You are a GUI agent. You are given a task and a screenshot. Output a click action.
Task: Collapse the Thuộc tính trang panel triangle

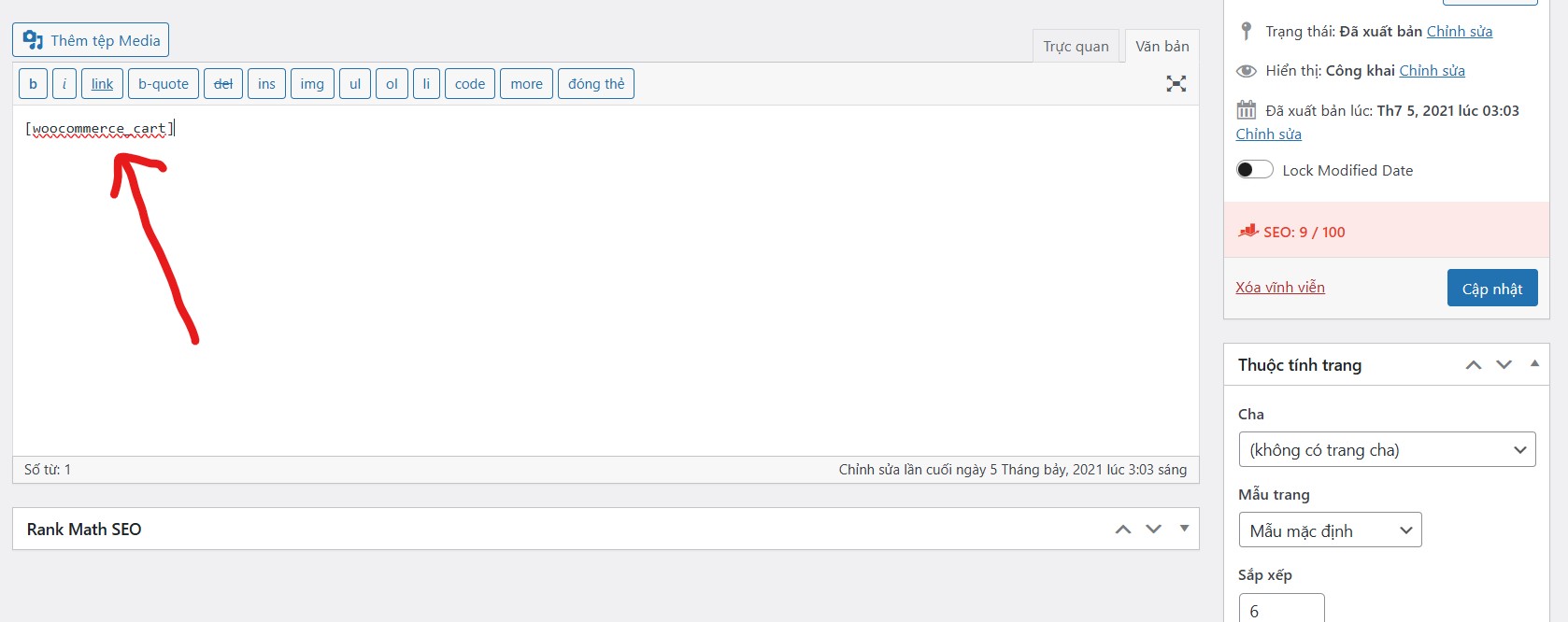(x=1534, y=364)
